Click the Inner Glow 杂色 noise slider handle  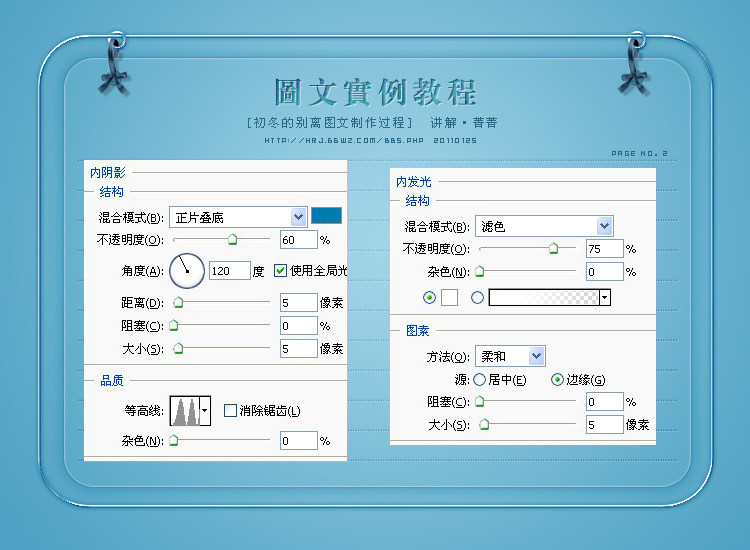click(480, 271)
